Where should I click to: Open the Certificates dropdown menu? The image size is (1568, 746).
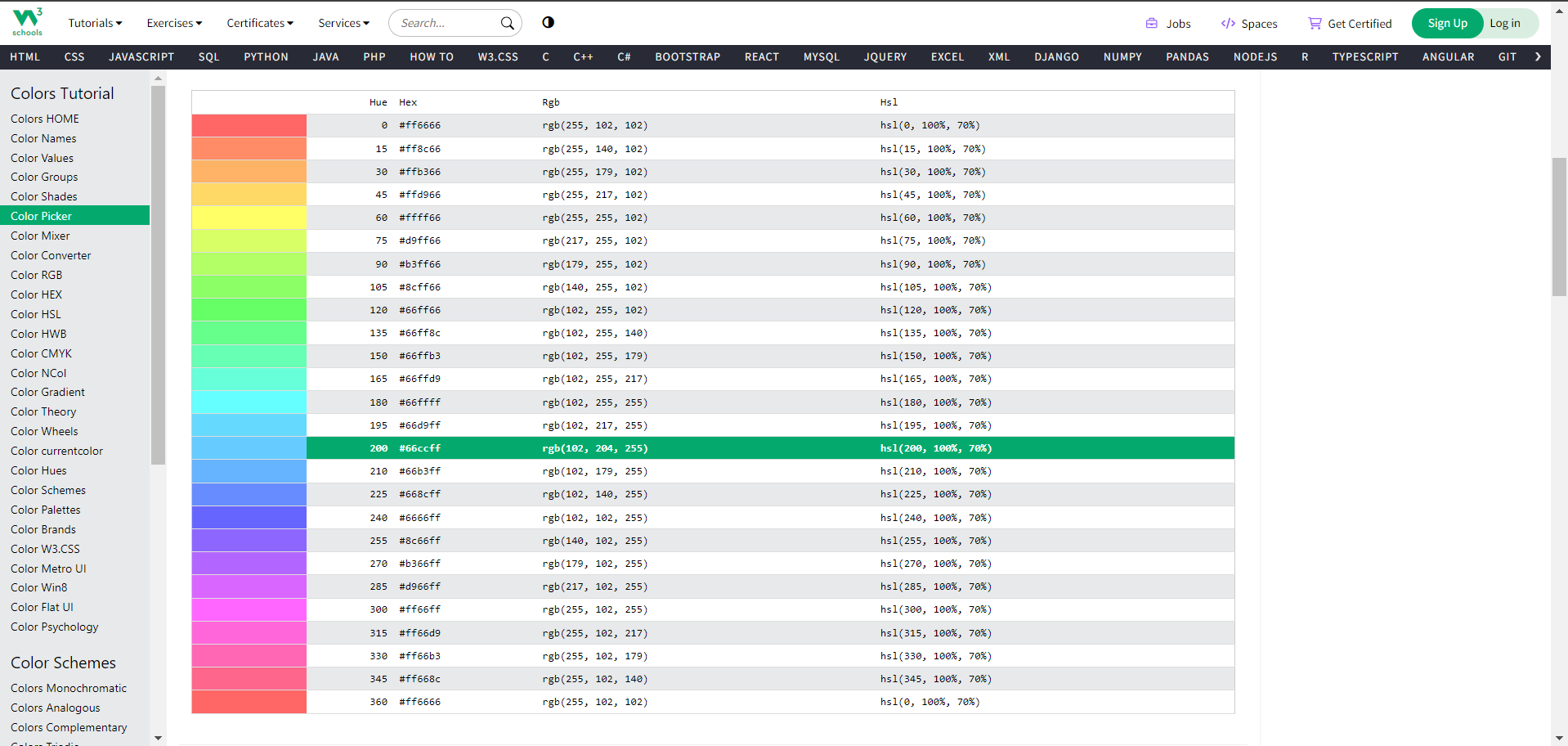pyautogui.click(x=260, y=23)
